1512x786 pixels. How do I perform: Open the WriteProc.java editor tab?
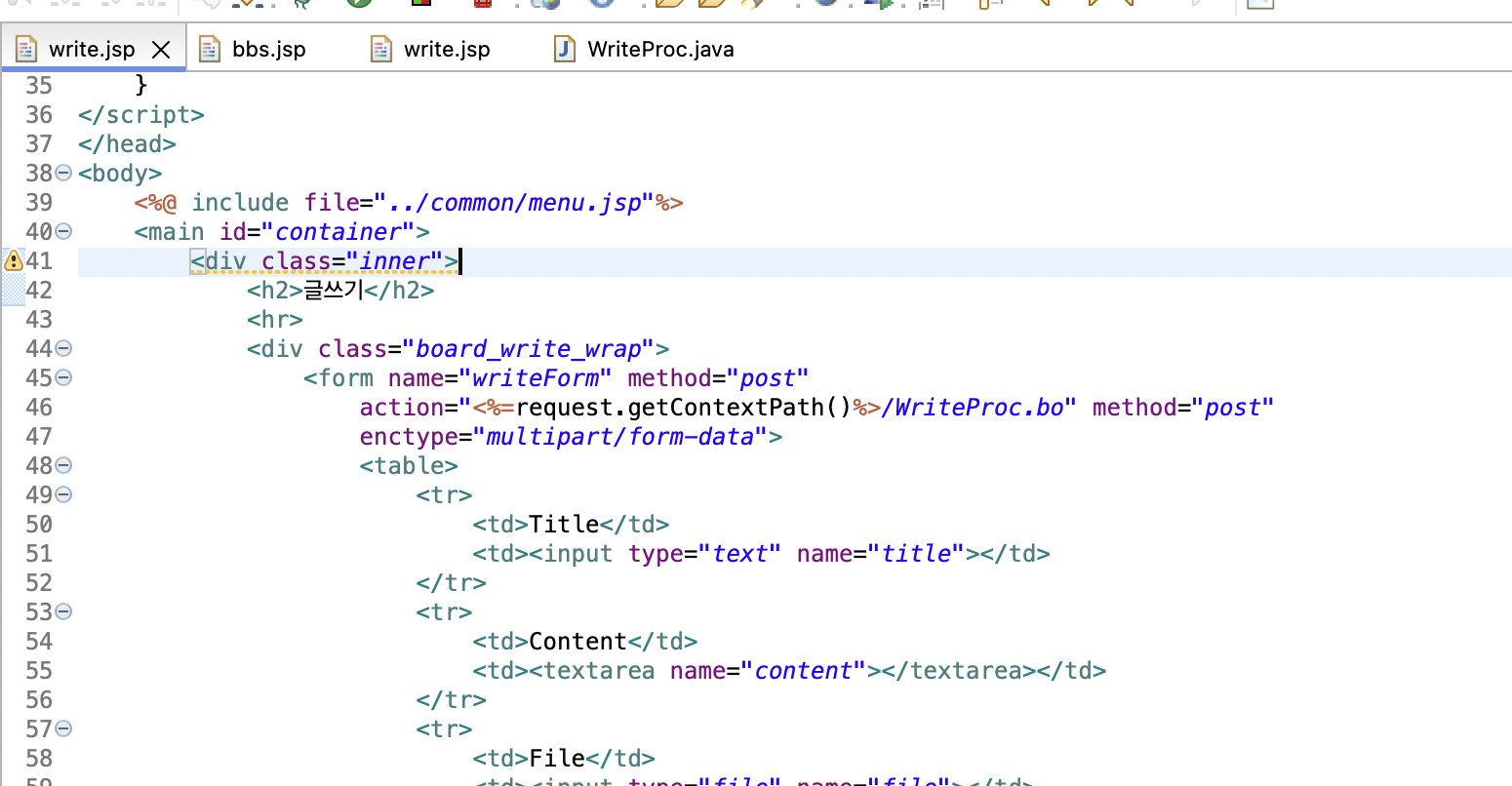(660, 50)
